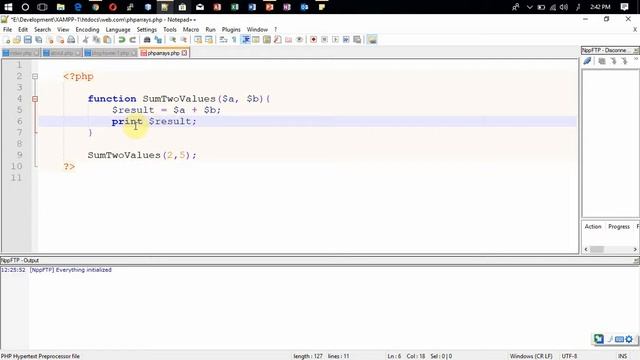Open the Run menu
This screenshot has height=360, width=640.
pyautogui.click(x=210, y=29)
